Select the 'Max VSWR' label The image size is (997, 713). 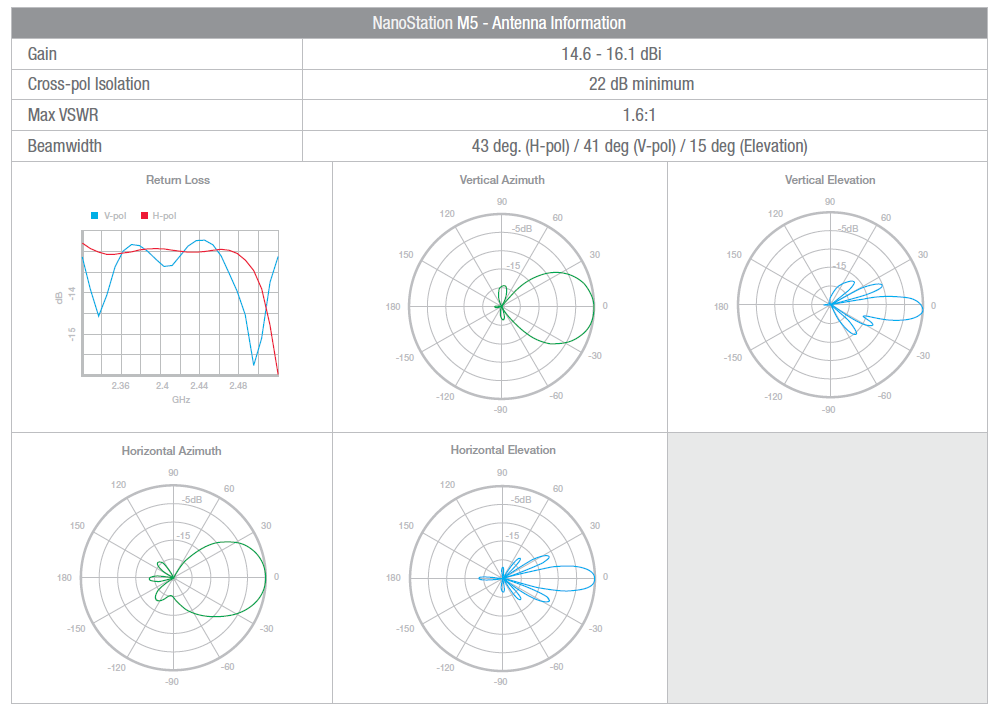point(63,115)
